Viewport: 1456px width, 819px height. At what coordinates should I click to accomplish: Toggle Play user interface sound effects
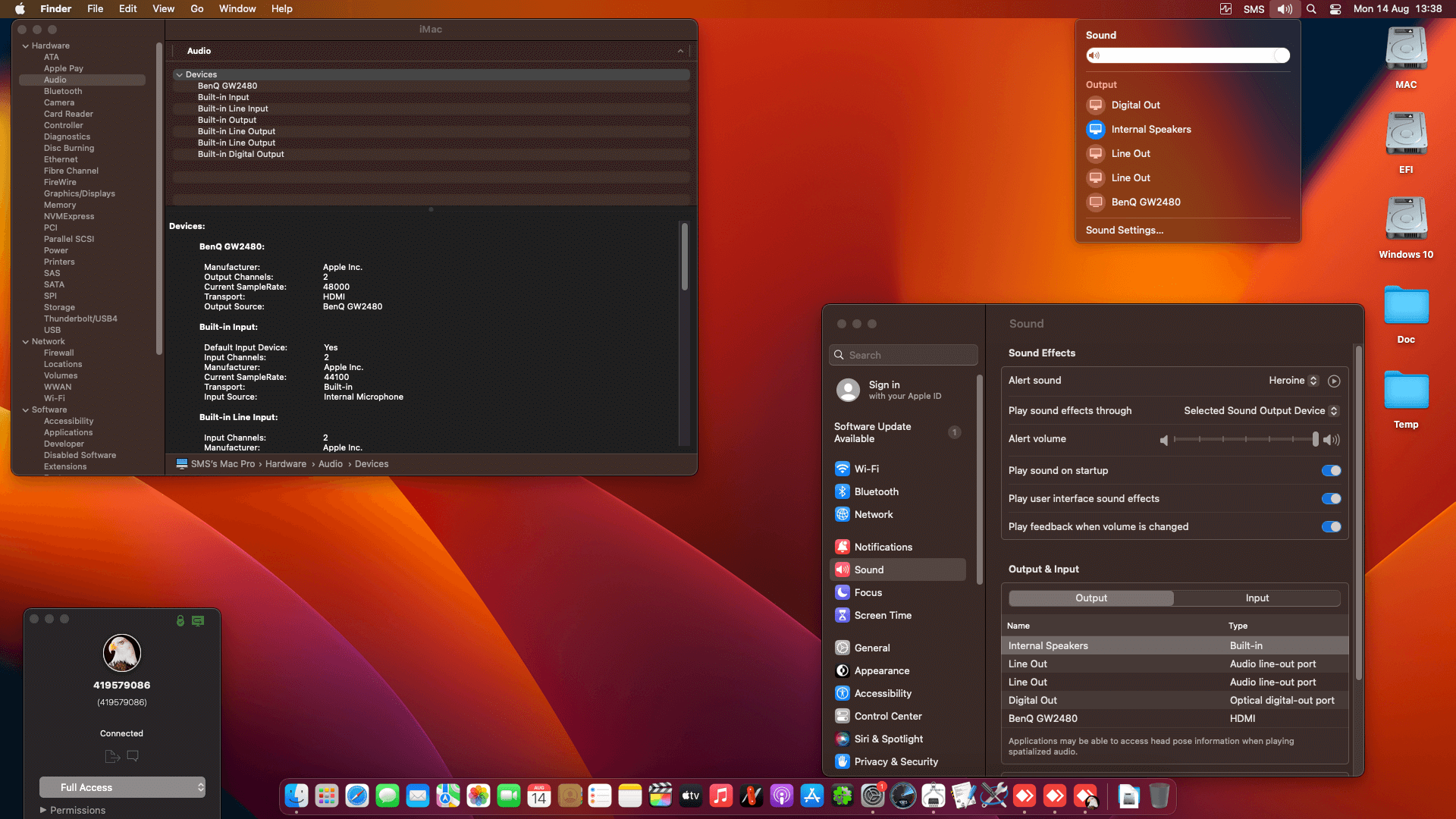click(x=1331, y=499)
